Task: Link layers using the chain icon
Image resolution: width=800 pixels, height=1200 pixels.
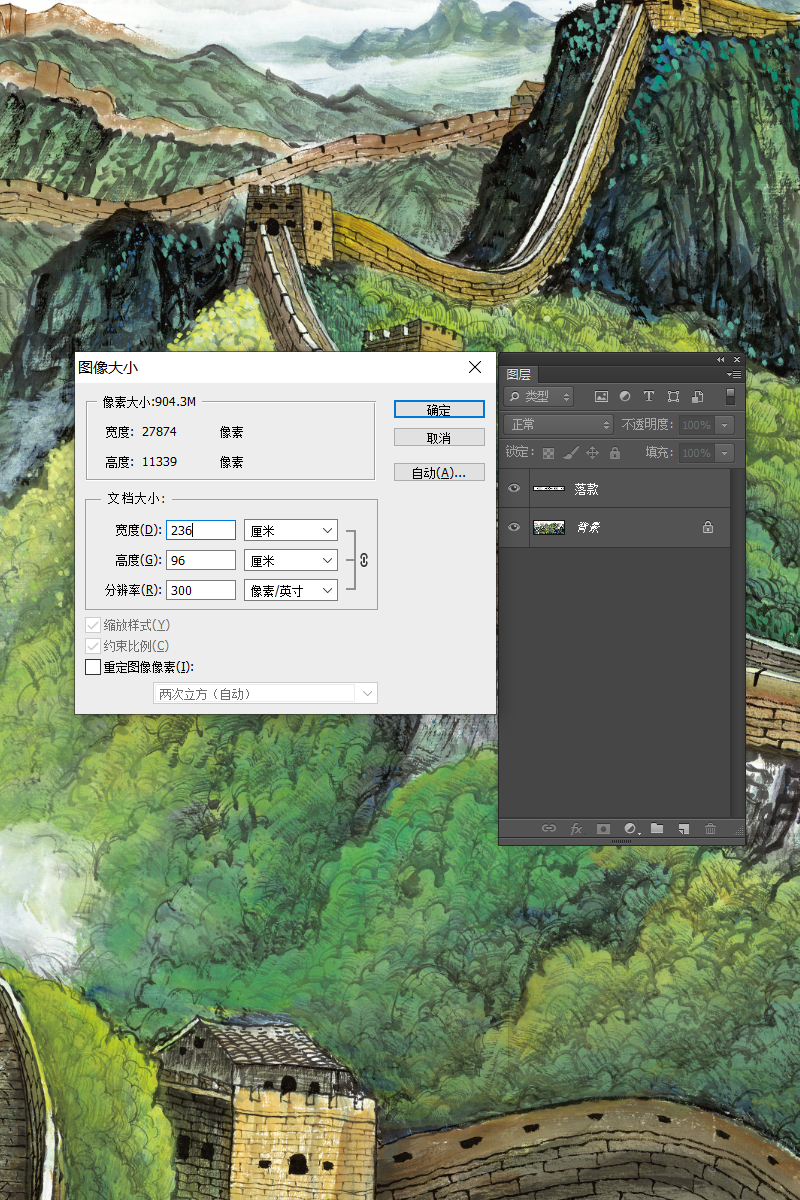Action: click(549, 828)
